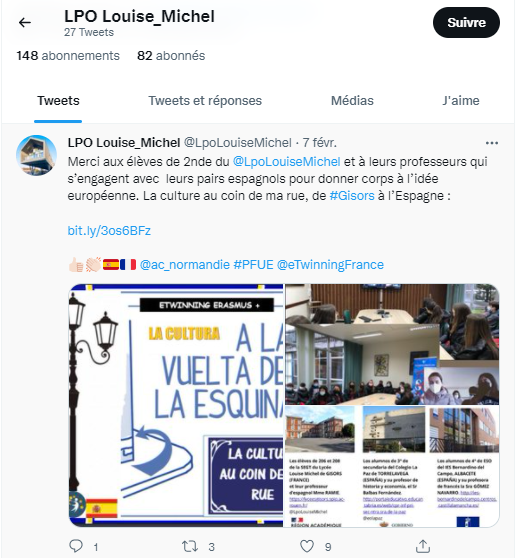
Task: Share the tweet using the upload icon
Action: 423,546
